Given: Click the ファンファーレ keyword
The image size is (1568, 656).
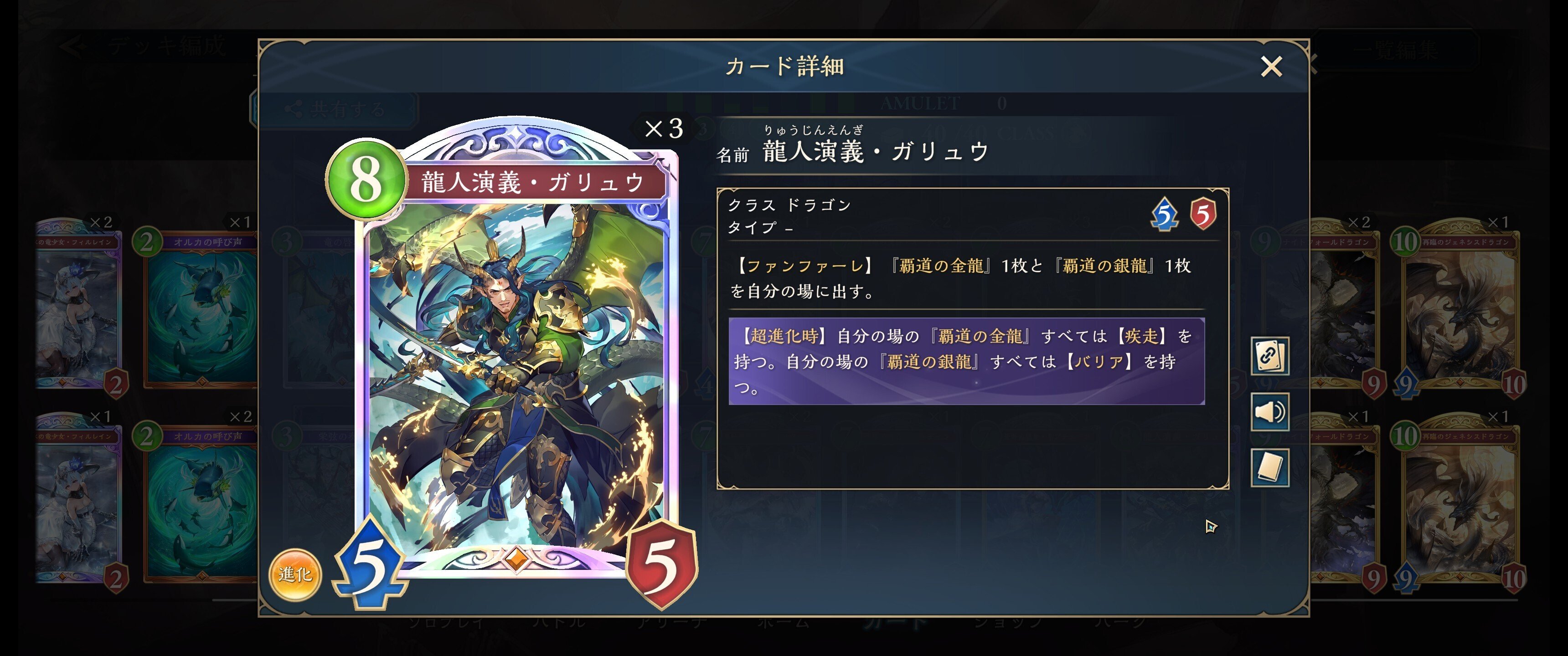Looking at the screenshot, I should (x=805, y=266).
